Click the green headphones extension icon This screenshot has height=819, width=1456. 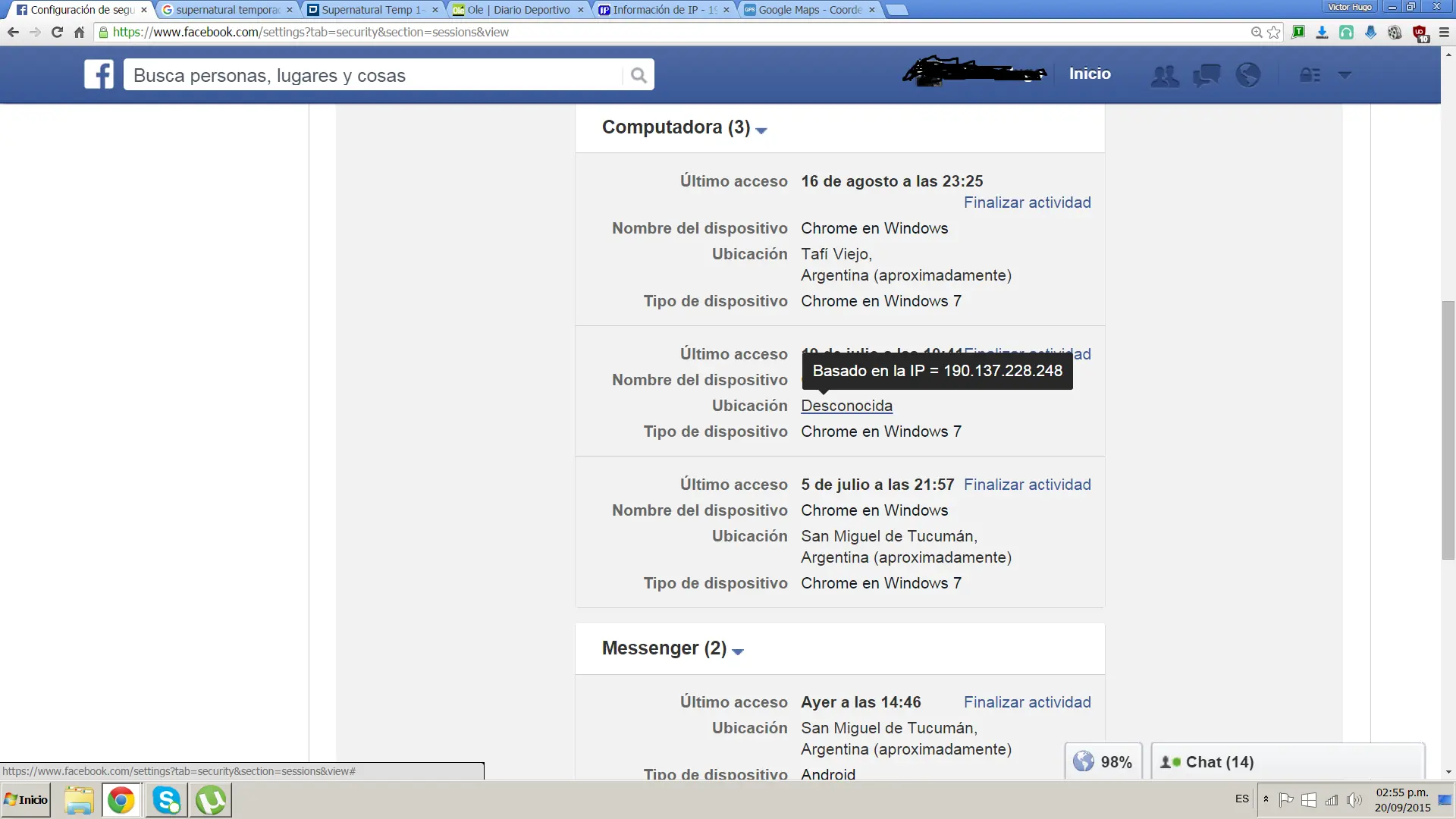(x=1346, y=32)
